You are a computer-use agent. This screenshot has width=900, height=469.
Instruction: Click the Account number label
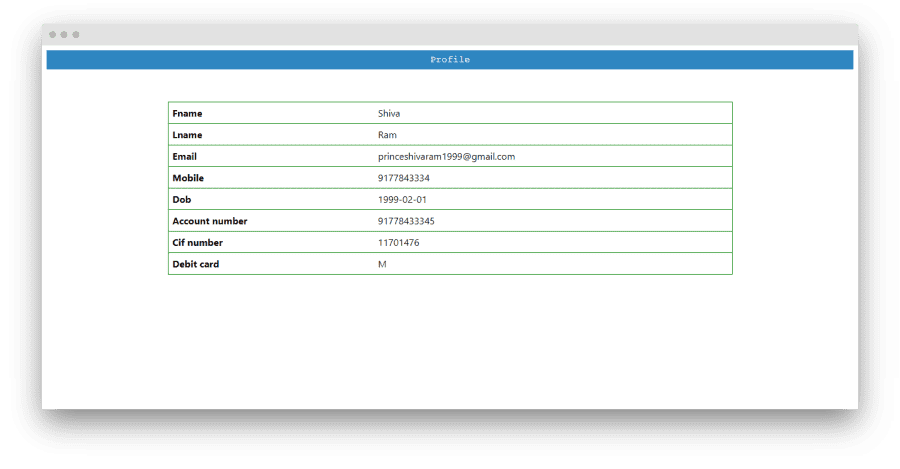point(210,221)
